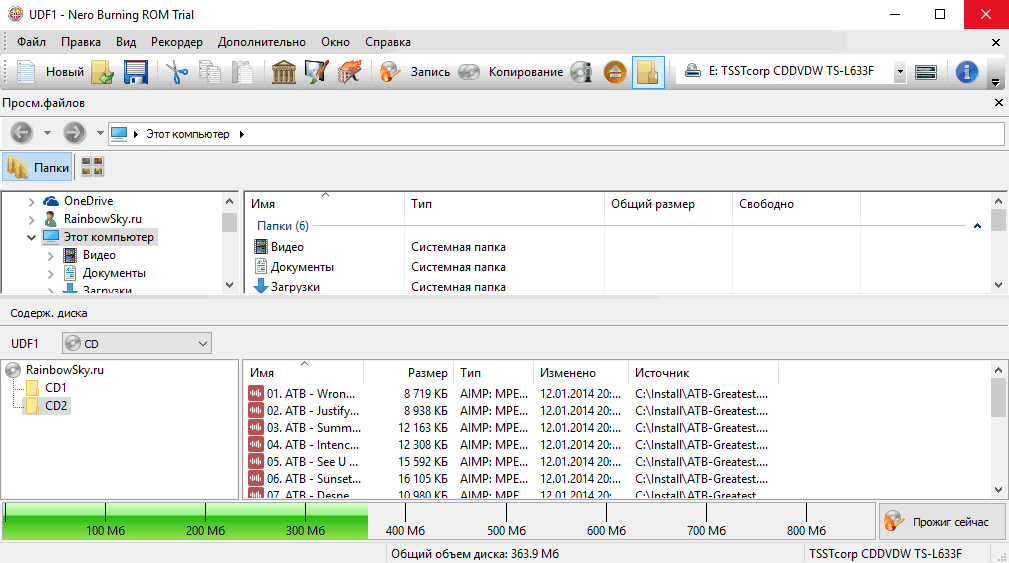Image resolution: width=1009 pixels, height=563 pixels.
Task: Open the recorder selection dropdown arrow
Action: click(x=900, y=72)
